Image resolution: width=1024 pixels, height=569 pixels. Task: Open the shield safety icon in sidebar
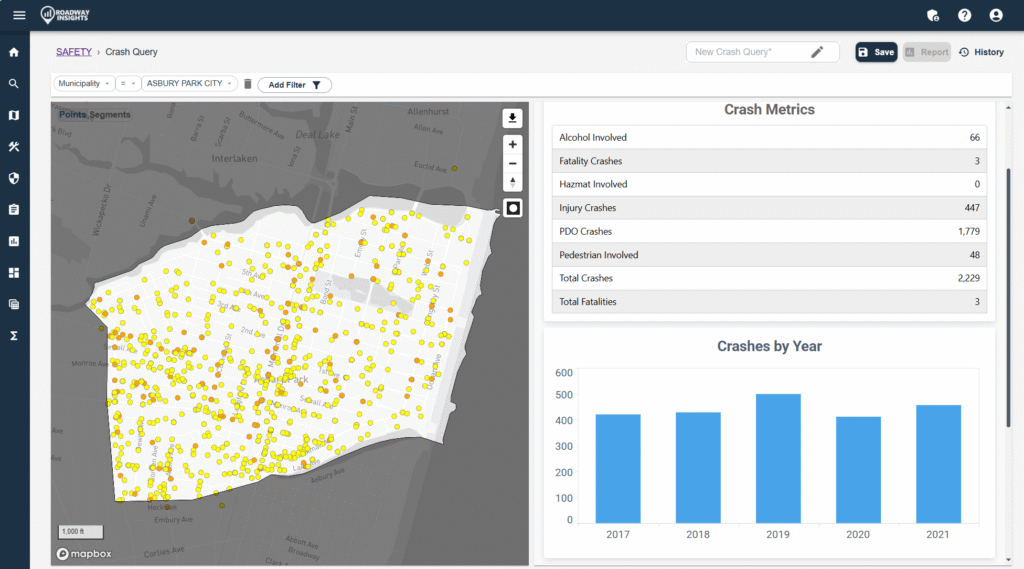point(14,178)
